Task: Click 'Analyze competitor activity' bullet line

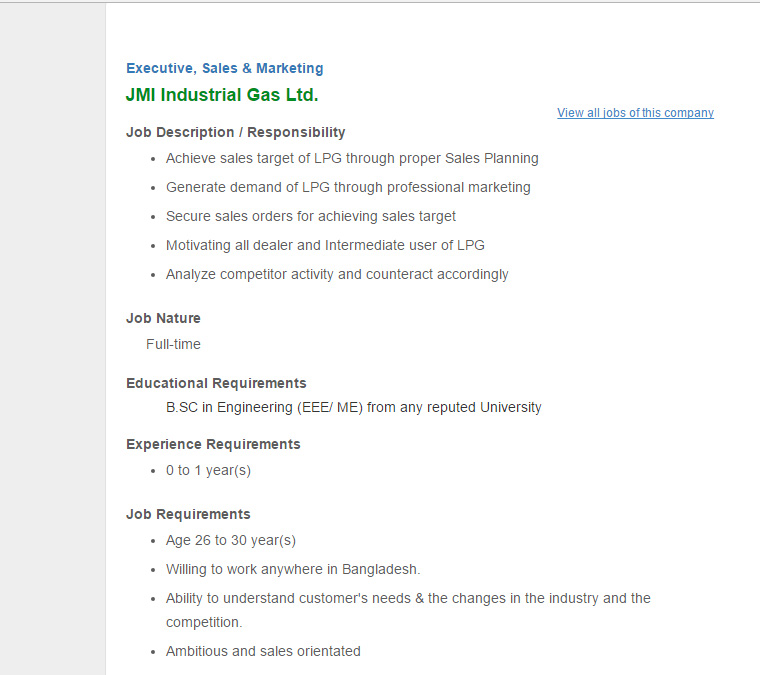Action: click(337, 274)
